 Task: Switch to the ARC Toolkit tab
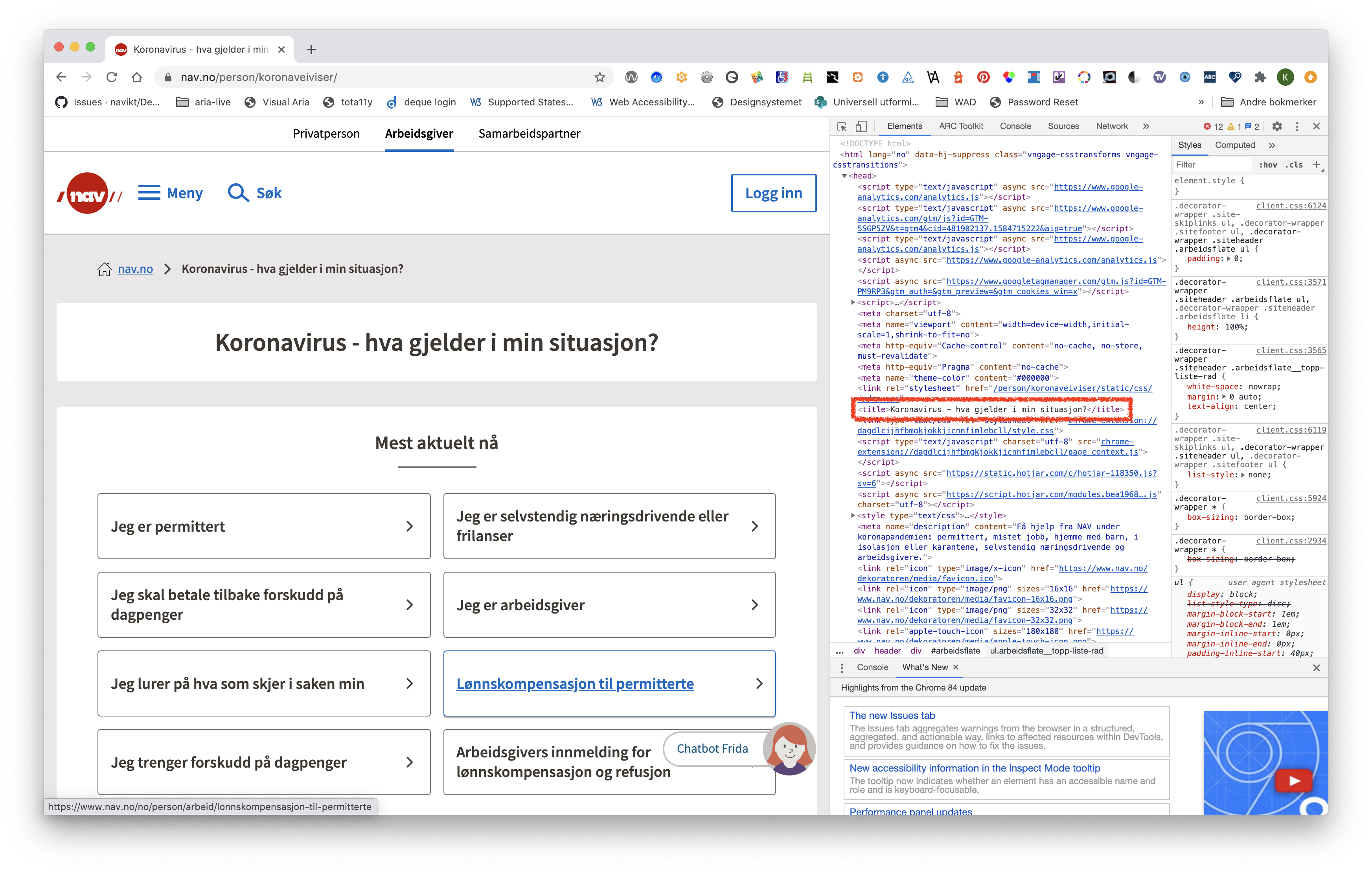[x=961, y=127]
